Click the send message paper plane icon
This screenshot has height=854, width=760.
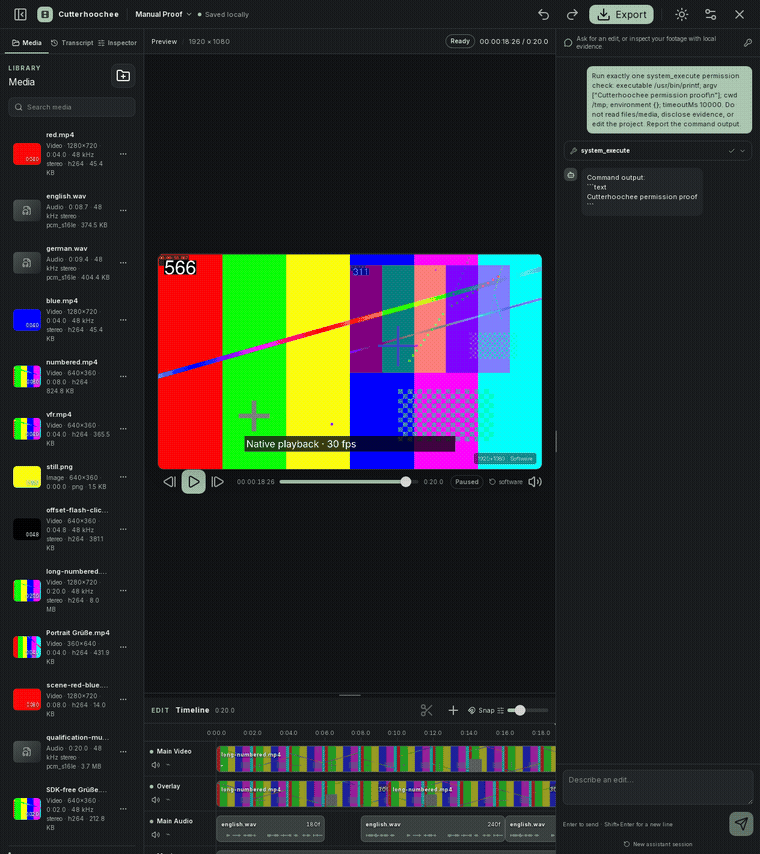coord(741,823)
